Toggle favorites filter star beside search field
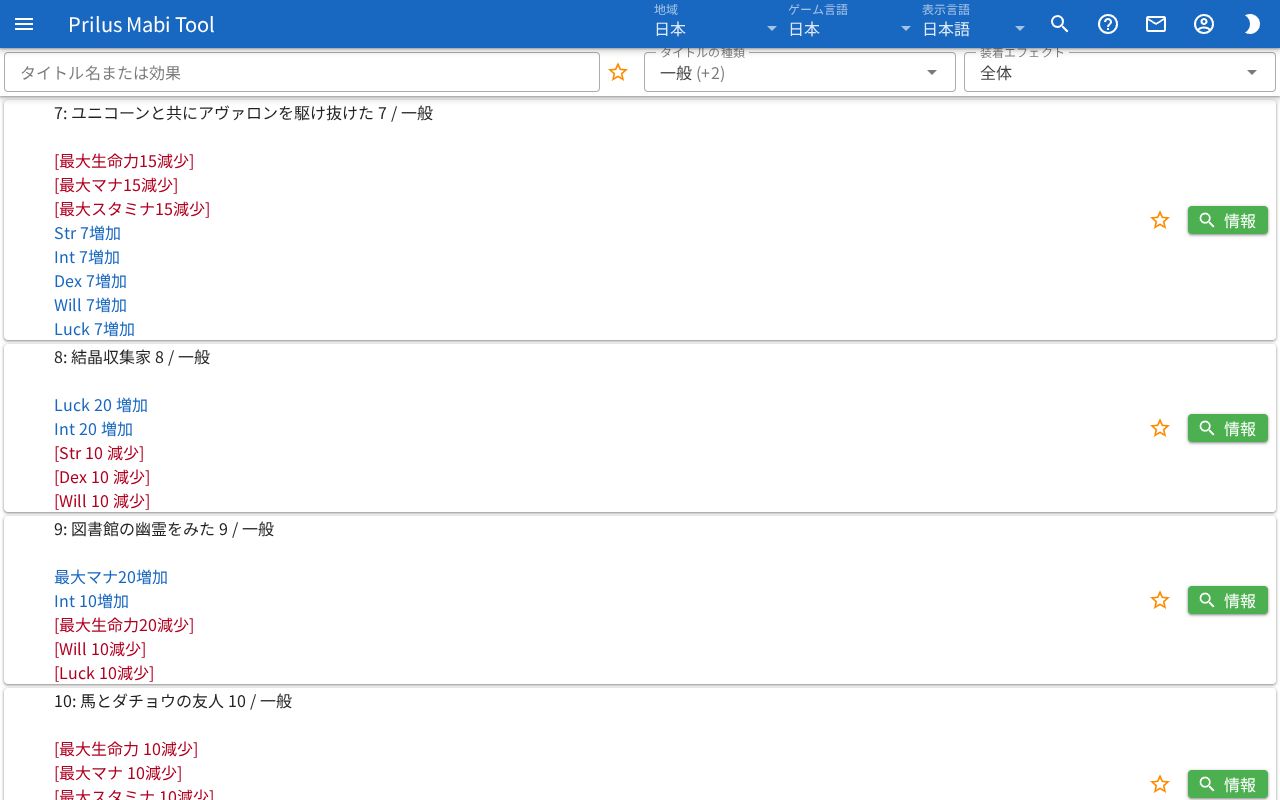The height and width of the screenshot is (800, 1280). 618,72
